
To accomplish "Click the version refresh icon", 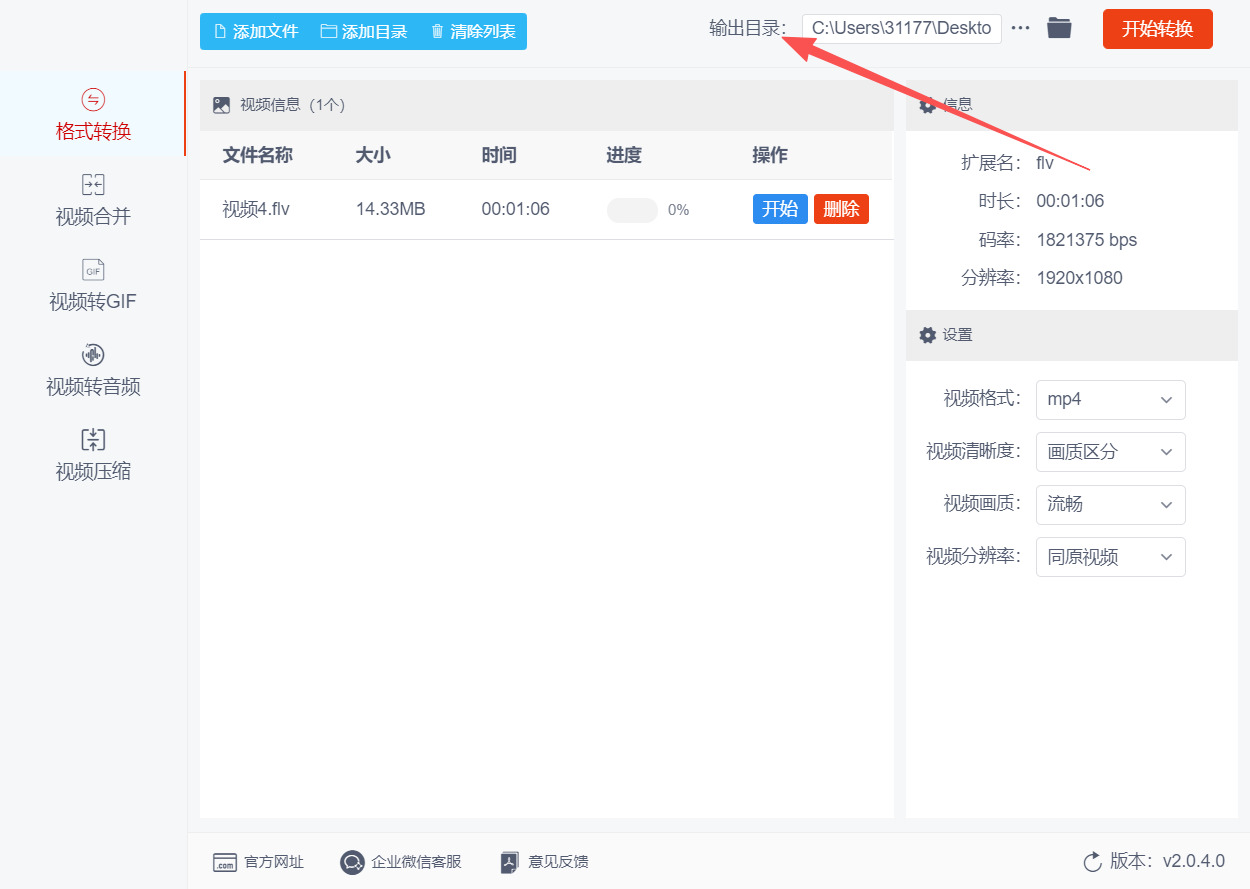I will (1092, 862).
